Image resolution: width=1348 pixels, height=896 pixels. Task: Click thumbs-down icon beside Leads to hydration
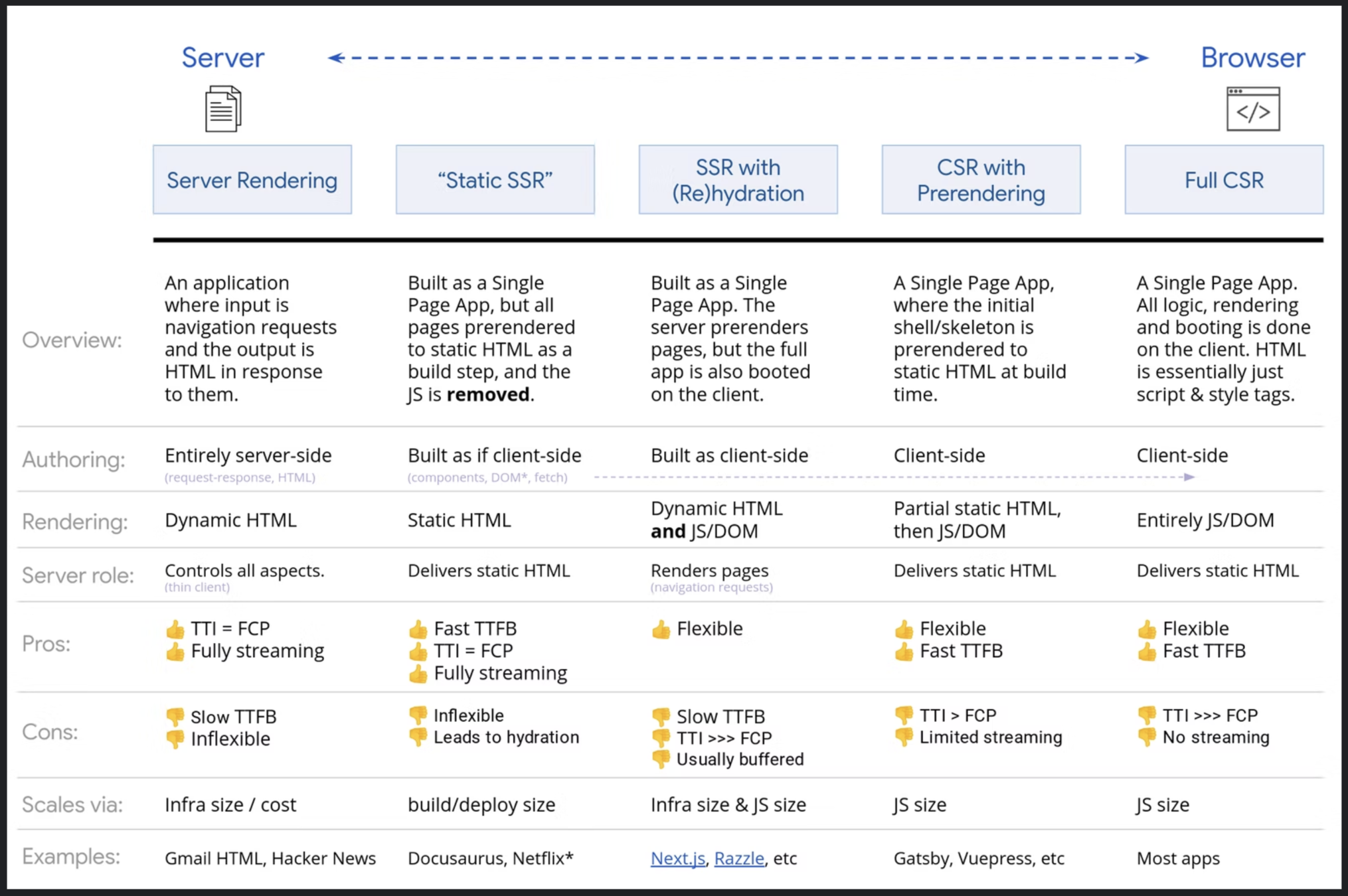418,737
